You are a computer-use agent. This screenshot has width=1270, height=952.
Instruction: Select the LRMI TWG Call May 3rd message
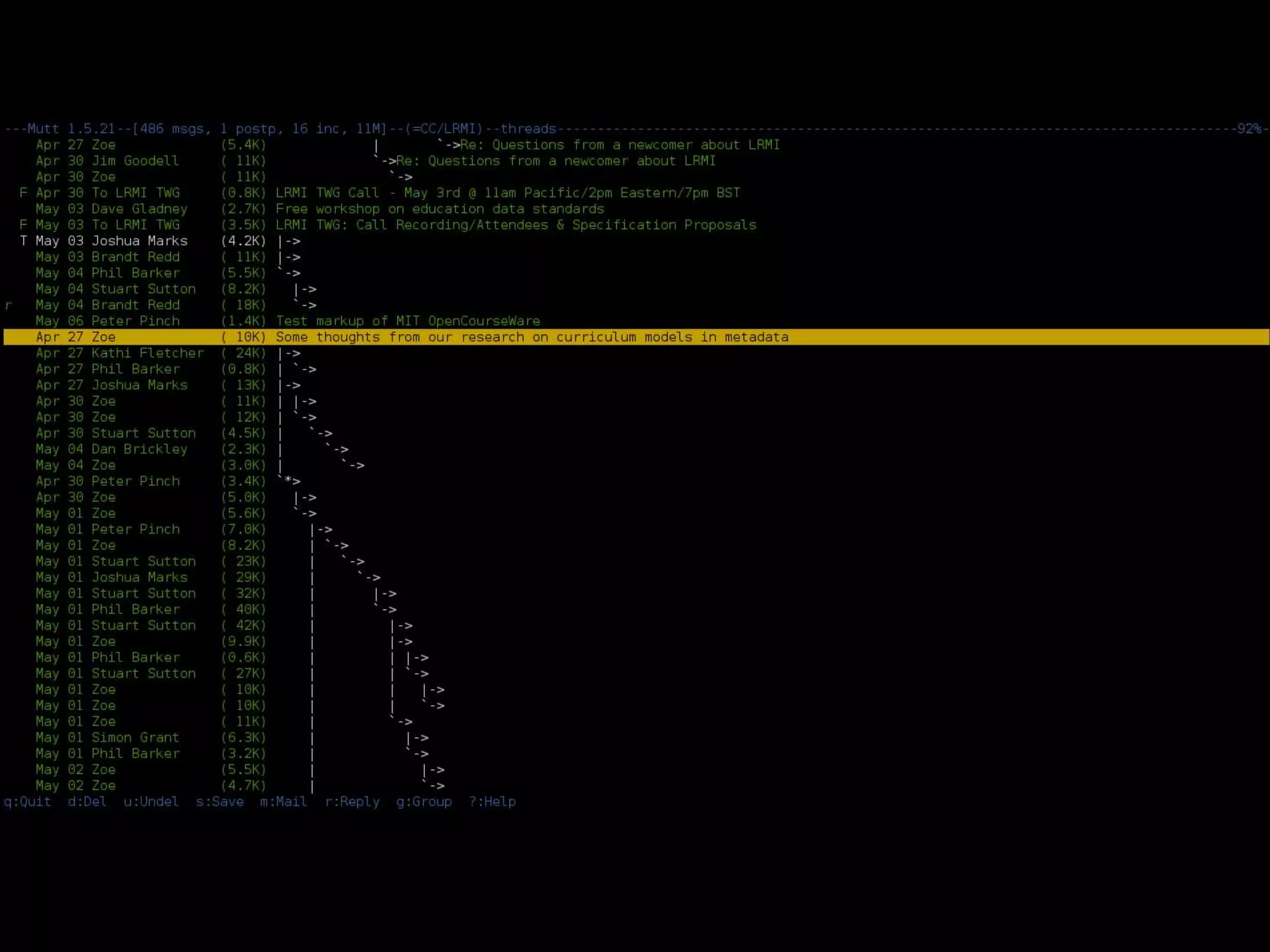pyautogui.click(x=507, y=193)
